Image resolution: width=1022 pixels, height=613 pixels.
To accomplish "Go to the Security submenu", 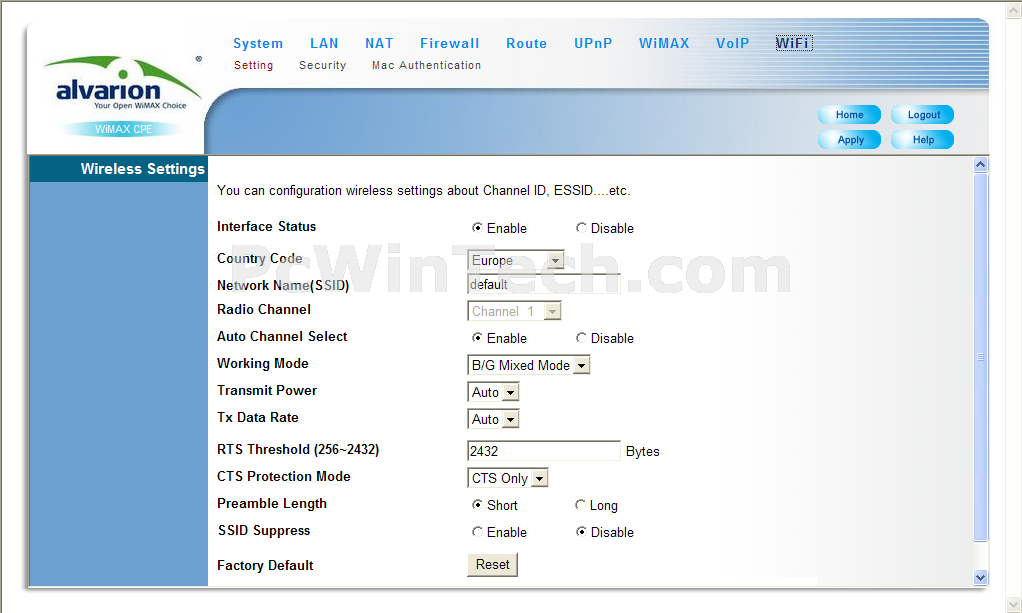I will [x=323, y=65].
